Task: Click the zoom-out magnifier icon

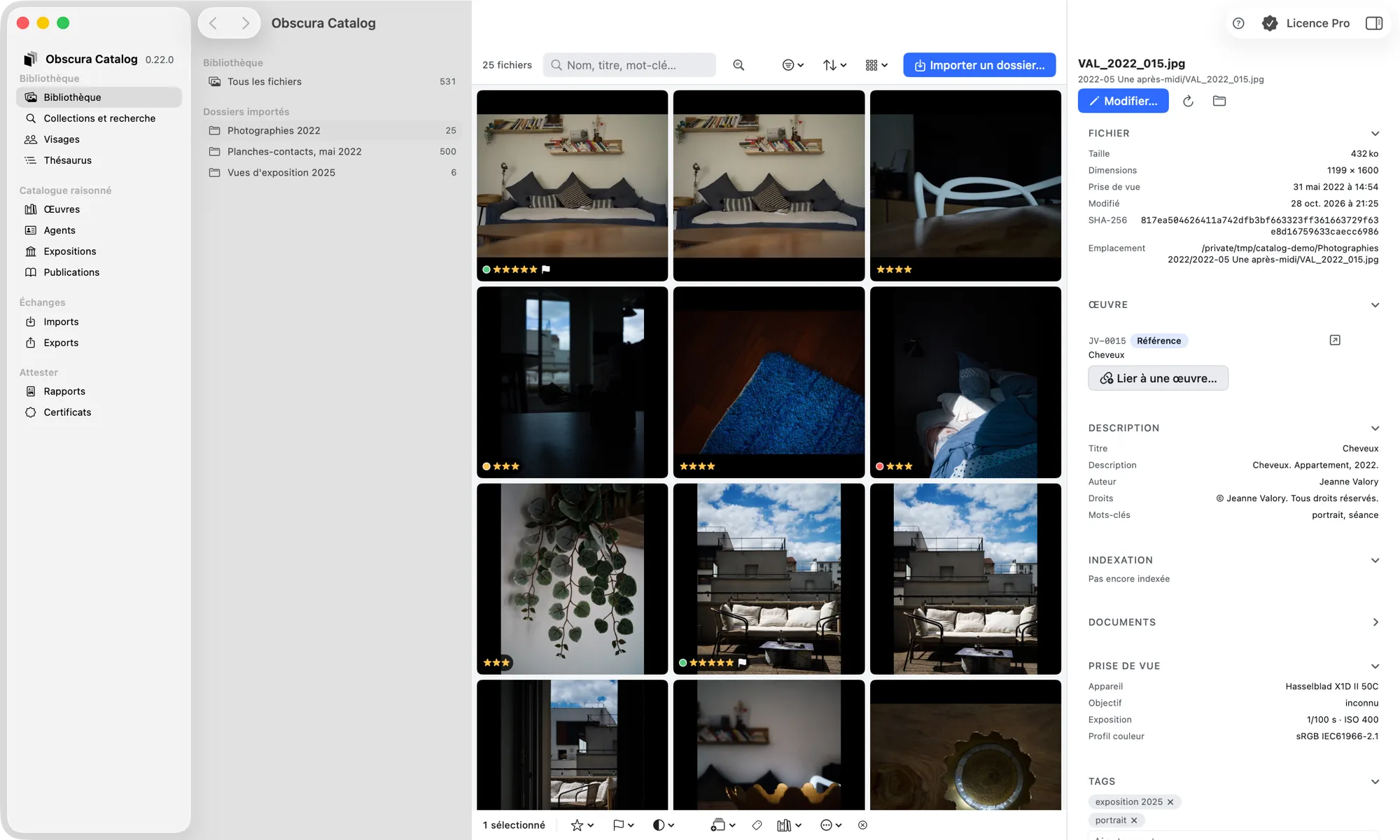Action: click(x=738, y=65)
